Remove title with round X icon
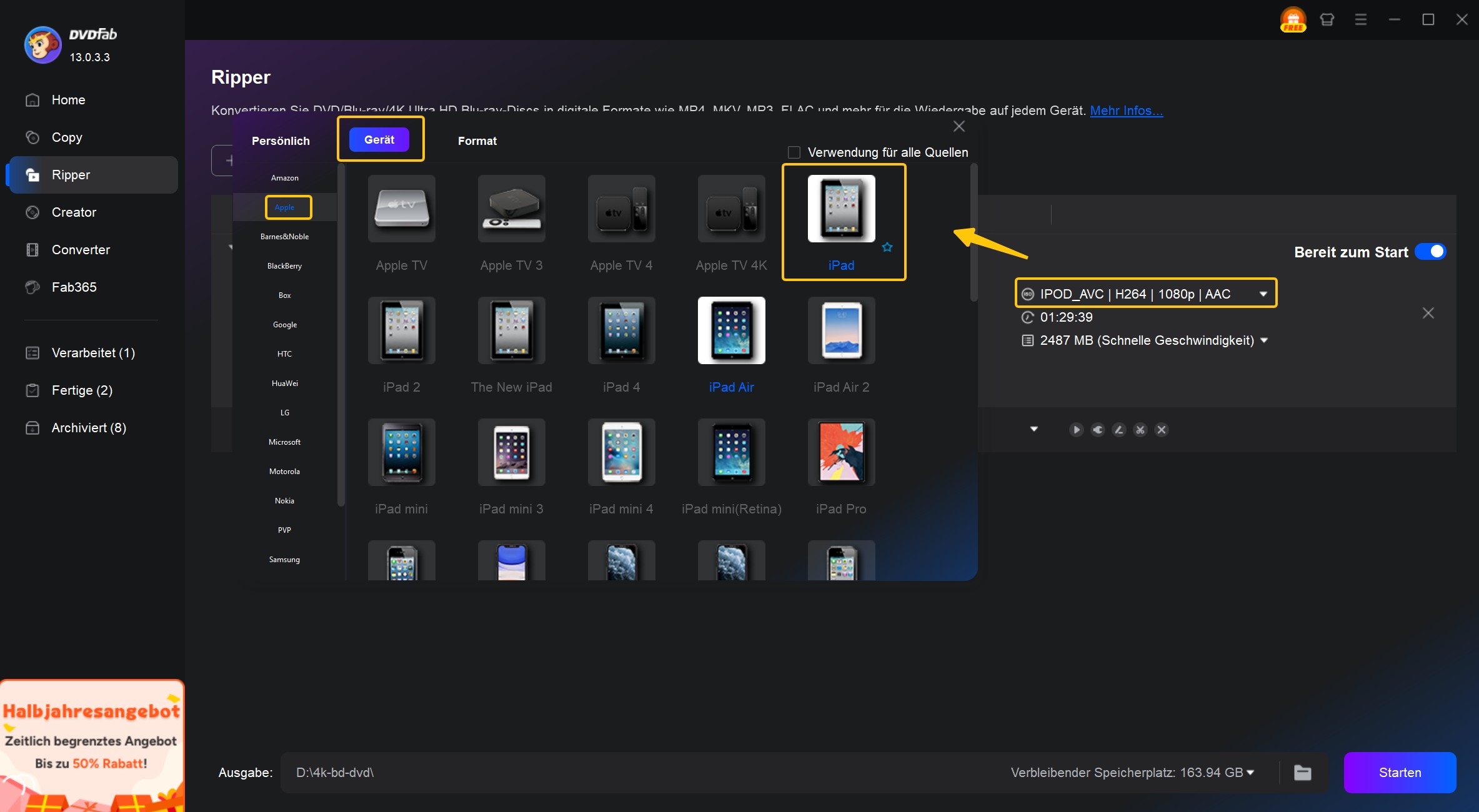This screenshot has height=812, width=1479. (x=1162, y=430)
